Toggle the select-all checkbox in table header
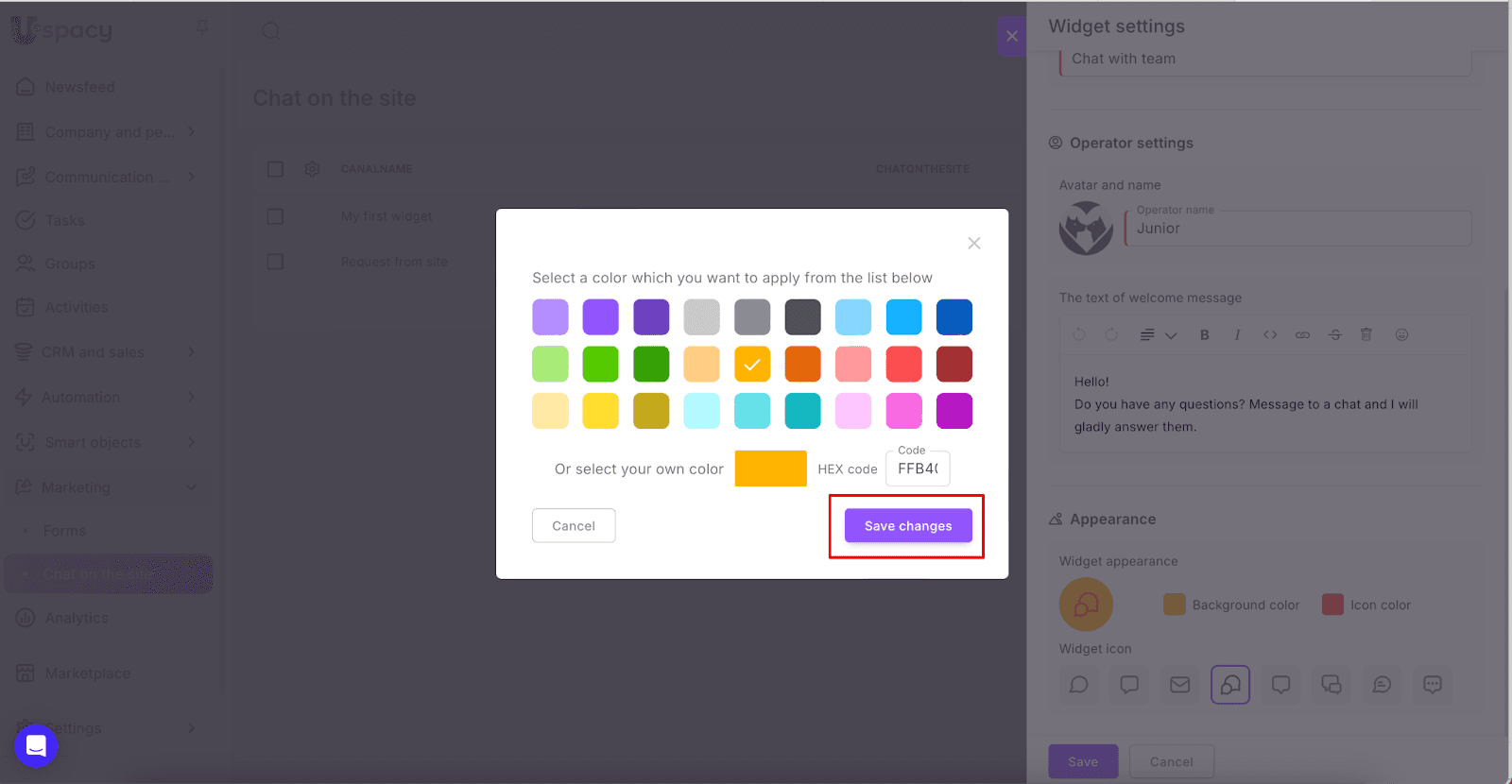This screenshot has height=784, width=1512. [275, 169]
